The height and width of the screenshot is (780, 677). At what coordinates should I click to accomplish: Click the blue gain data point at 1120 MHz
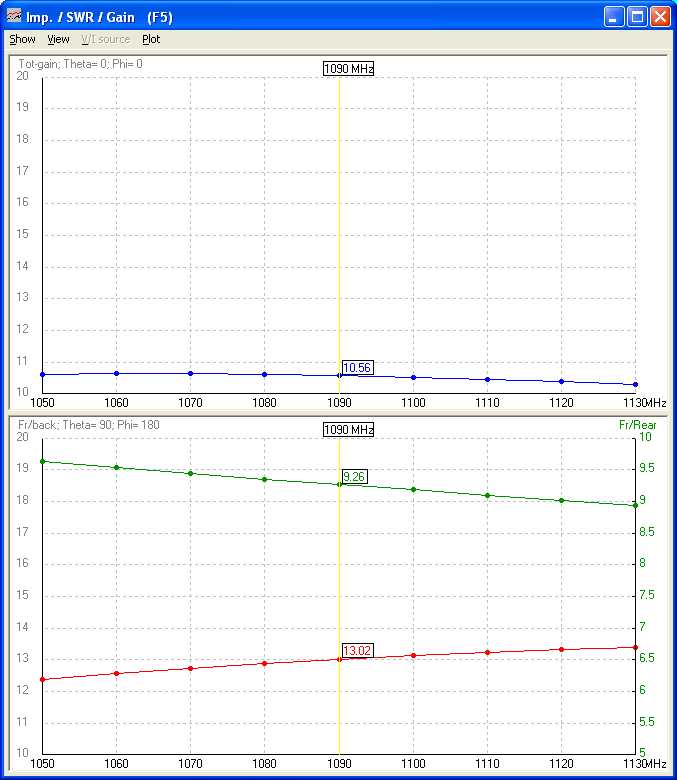[x=561, y=381]
